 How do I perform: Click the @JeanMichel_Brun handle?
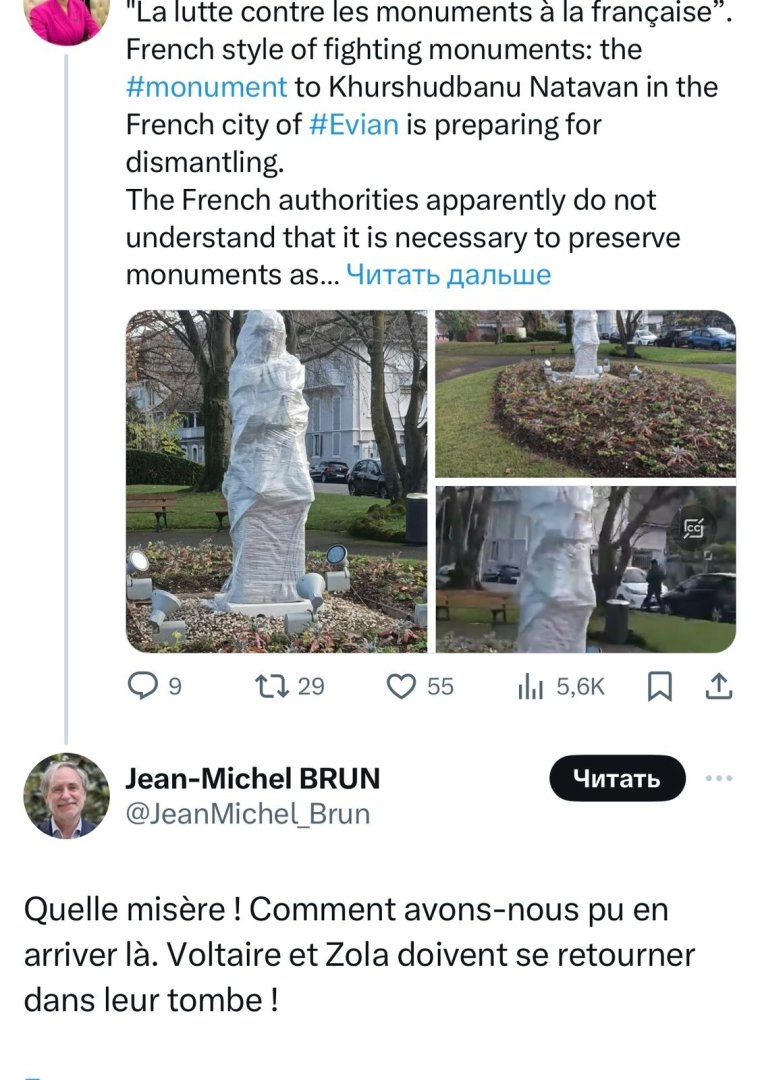coord(247,814)
